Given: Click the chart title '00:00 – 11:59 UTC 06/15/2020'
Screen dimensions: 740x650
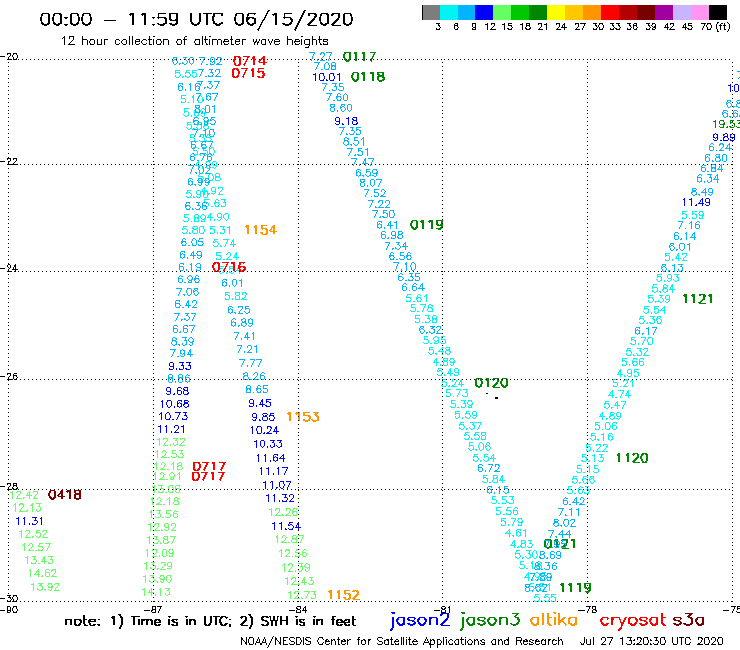Looking at the screenshot, I should click(196, 19).
